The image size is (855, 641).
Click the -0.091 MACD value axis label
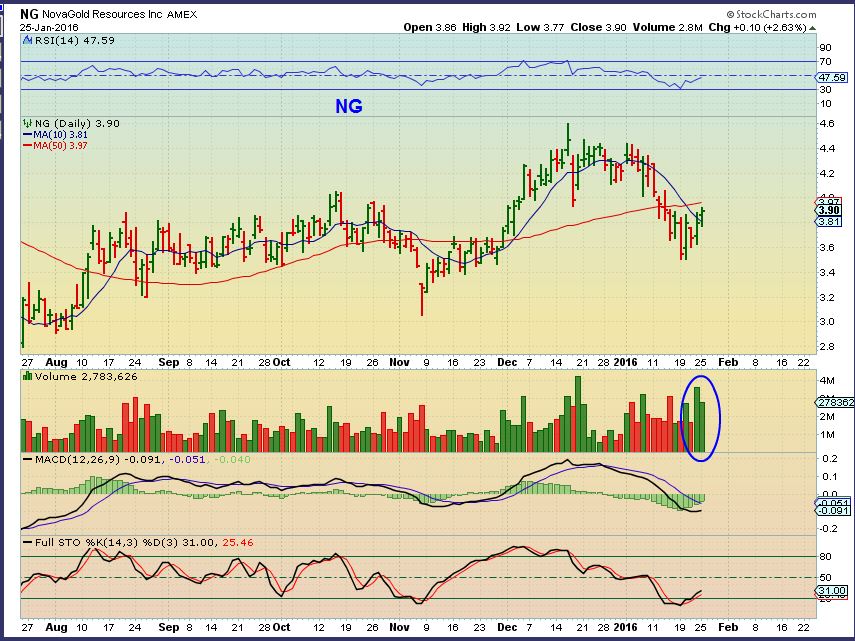[832, 511]
